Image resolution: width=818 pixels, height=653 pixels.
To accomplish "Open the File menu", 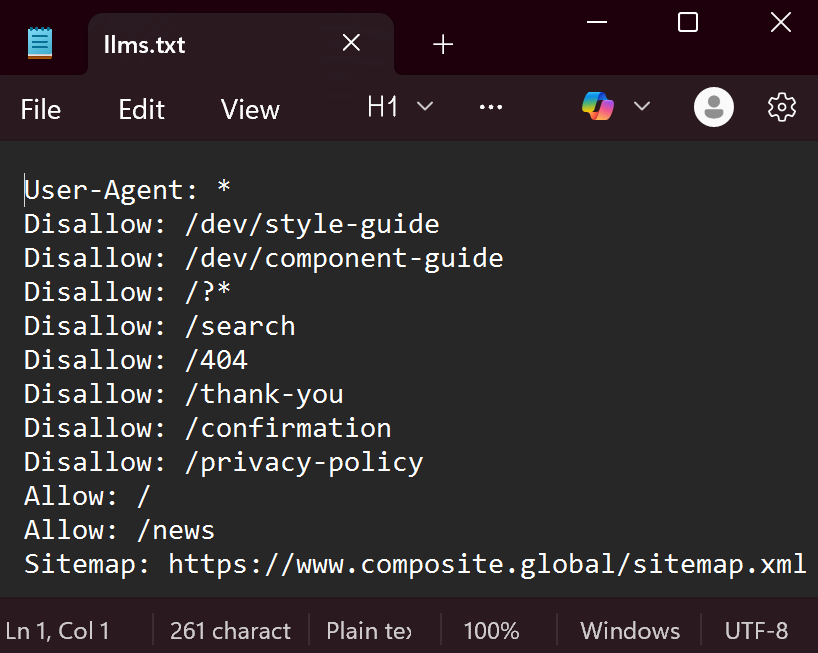I will 40,109.
